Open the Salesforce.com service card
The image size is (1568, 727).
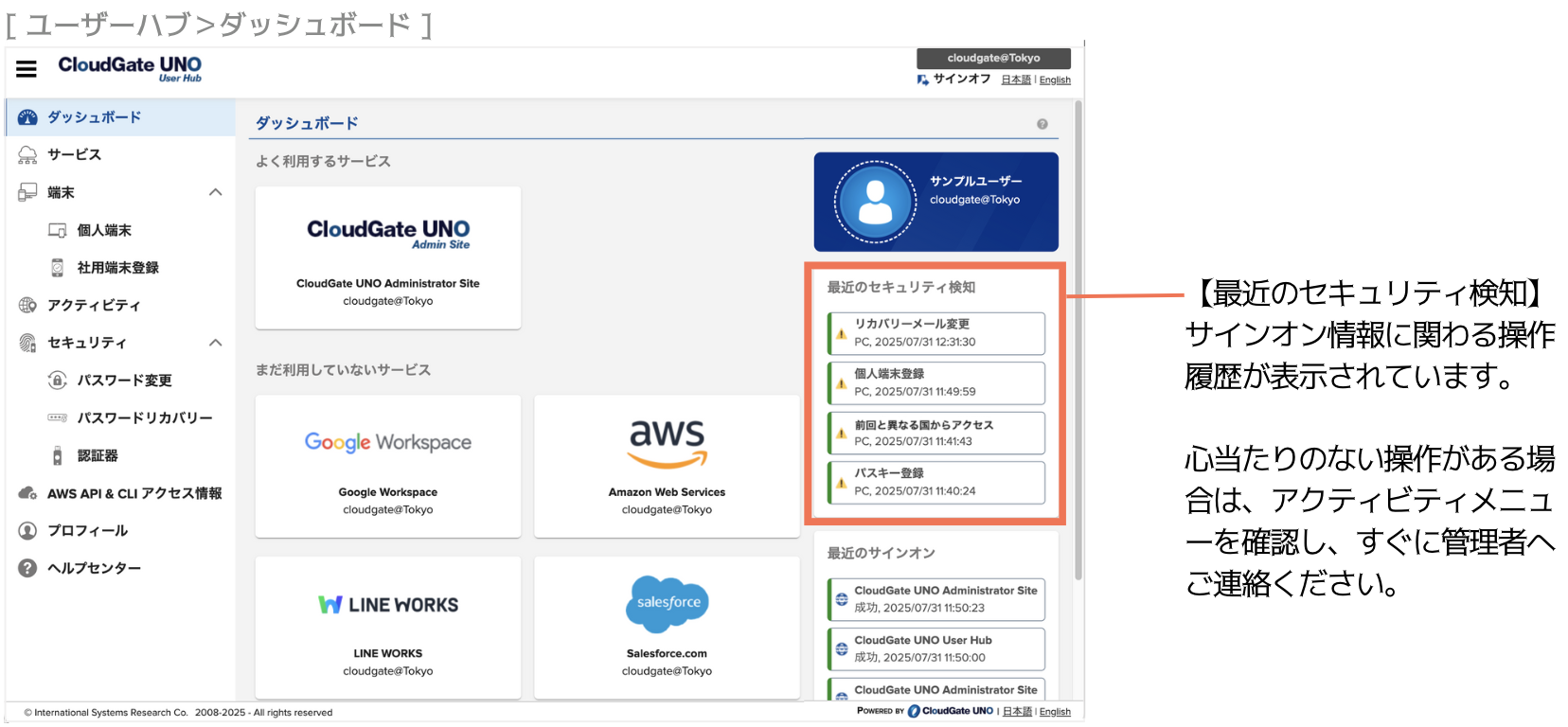[667, 628]
